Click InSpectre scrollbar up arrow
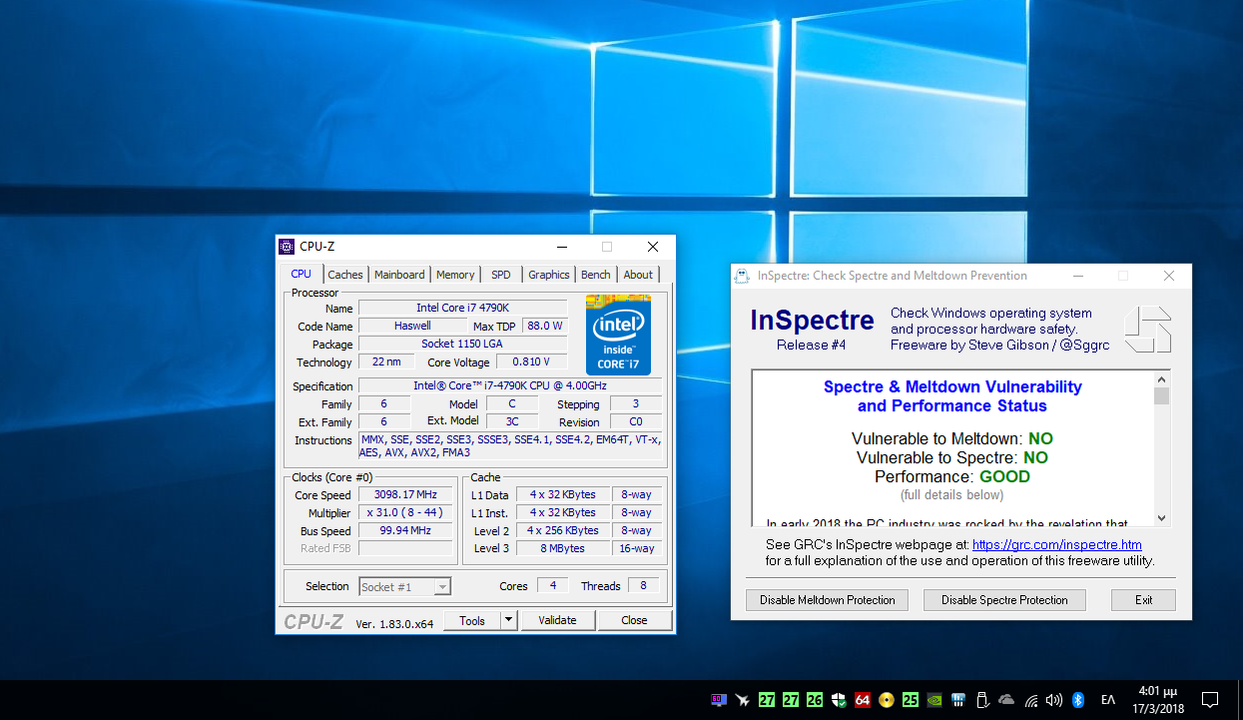Viewport: 1243px width, 720px height. point(1161,380)
